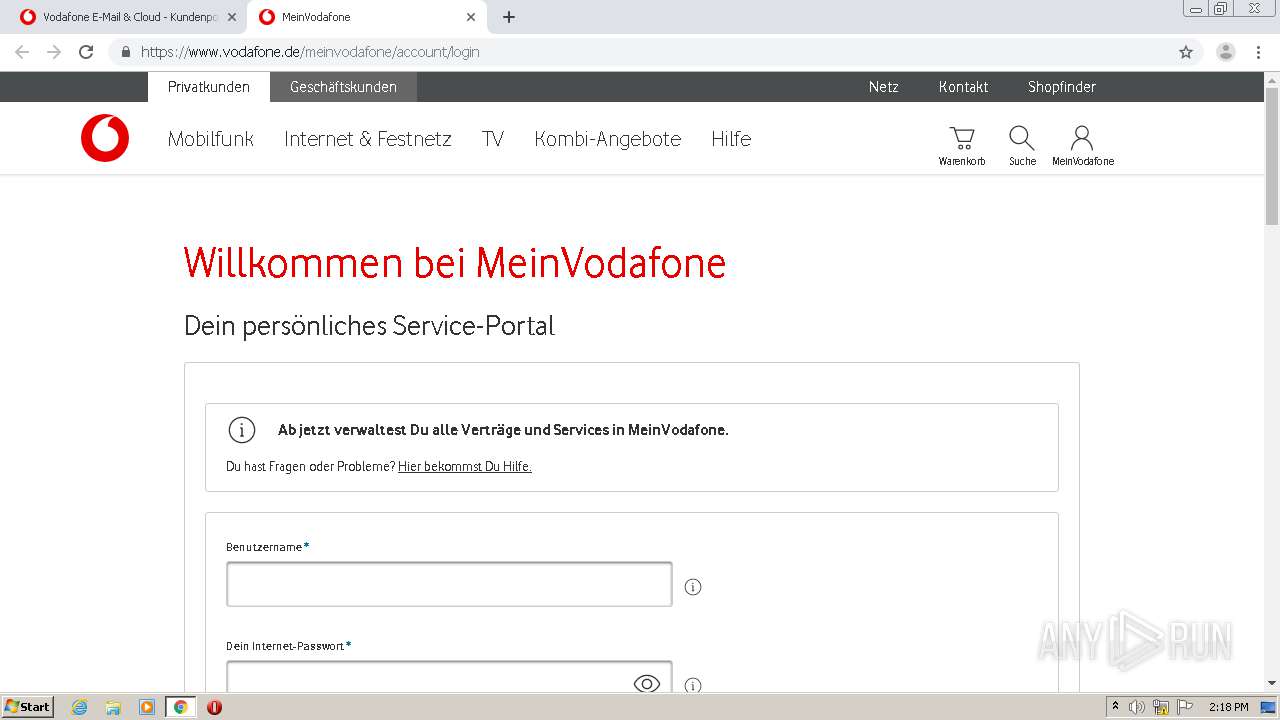Open the MeinVodafone account icon
This screenshot has height=720, width=1280.
1082,145
